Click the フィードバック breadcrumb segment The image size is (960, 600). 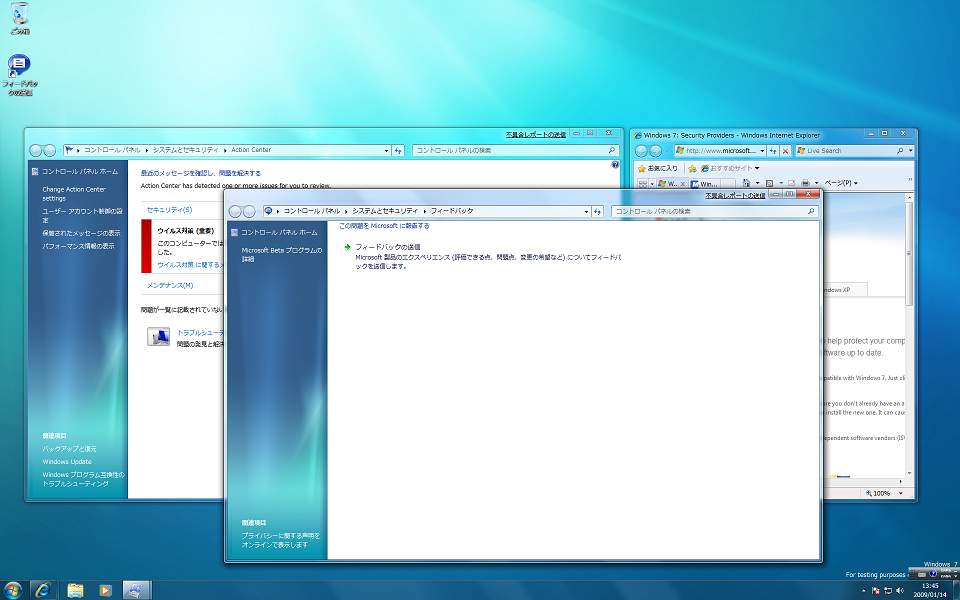pyautogui.click(x=452, y=211)
